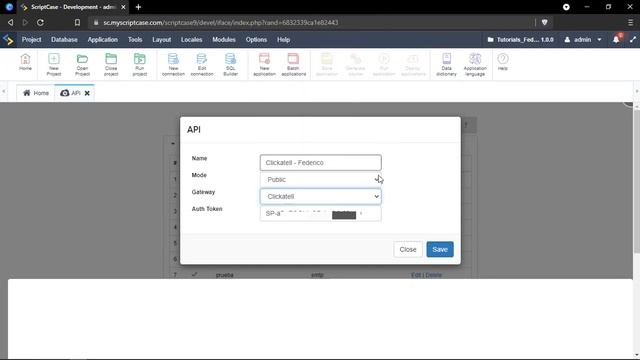
Task: Open browser hamburger menu
Action: [630, 22]
